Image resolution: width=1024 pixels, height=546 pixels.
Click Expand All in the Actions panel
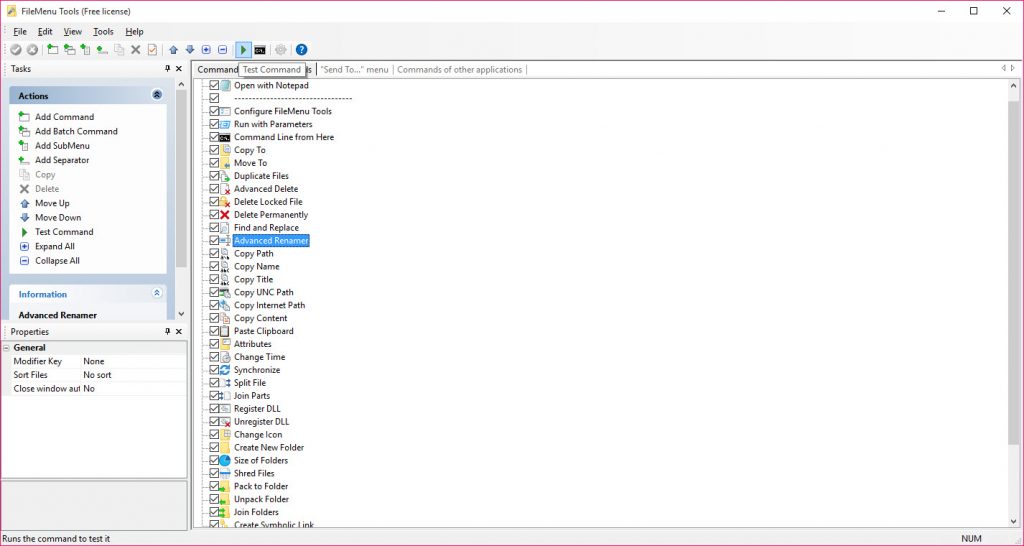point(55,246)
